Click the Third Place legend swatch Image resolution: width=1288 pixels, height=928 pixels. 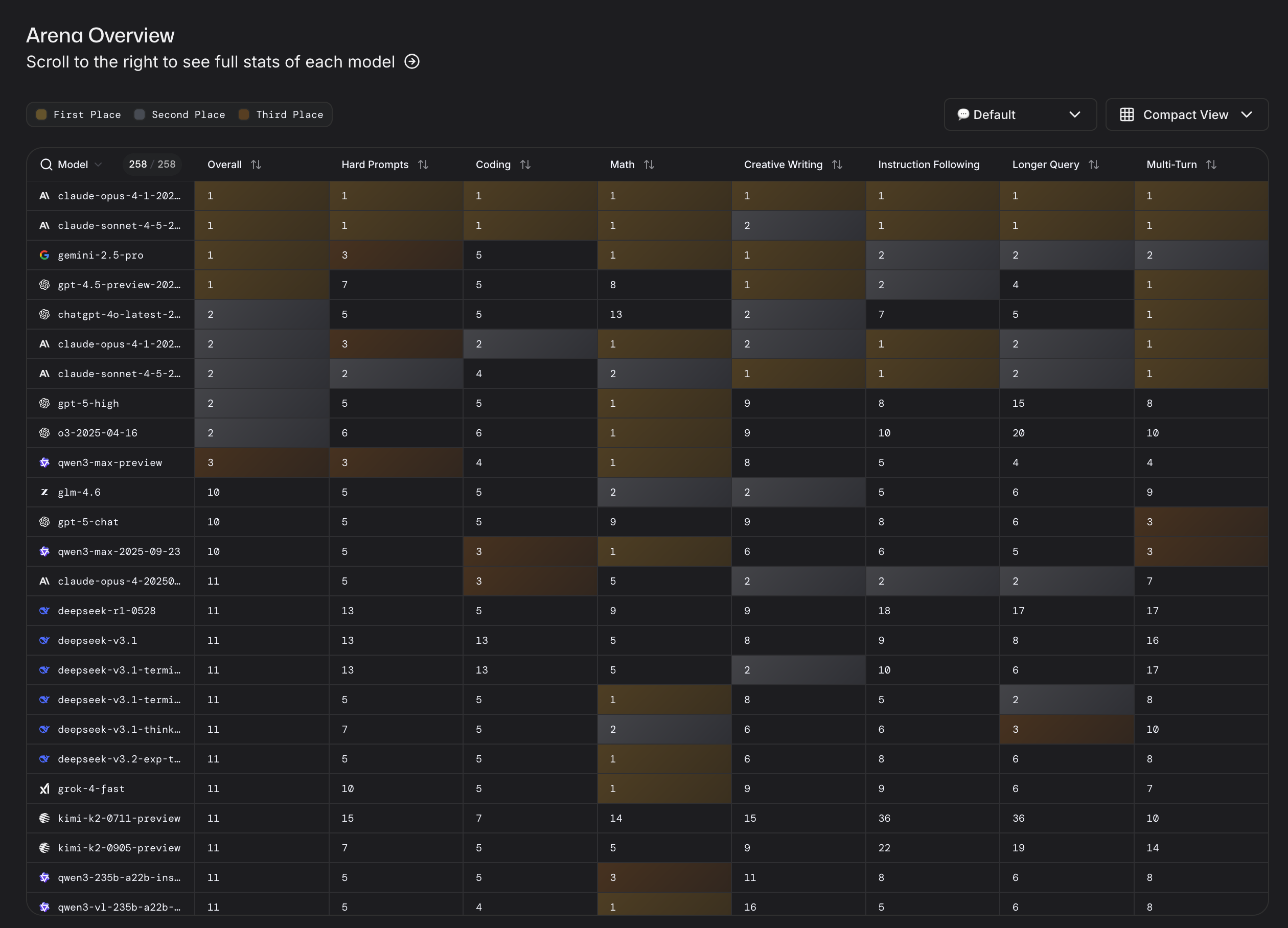pyautogui.click(x=244, y=114)
